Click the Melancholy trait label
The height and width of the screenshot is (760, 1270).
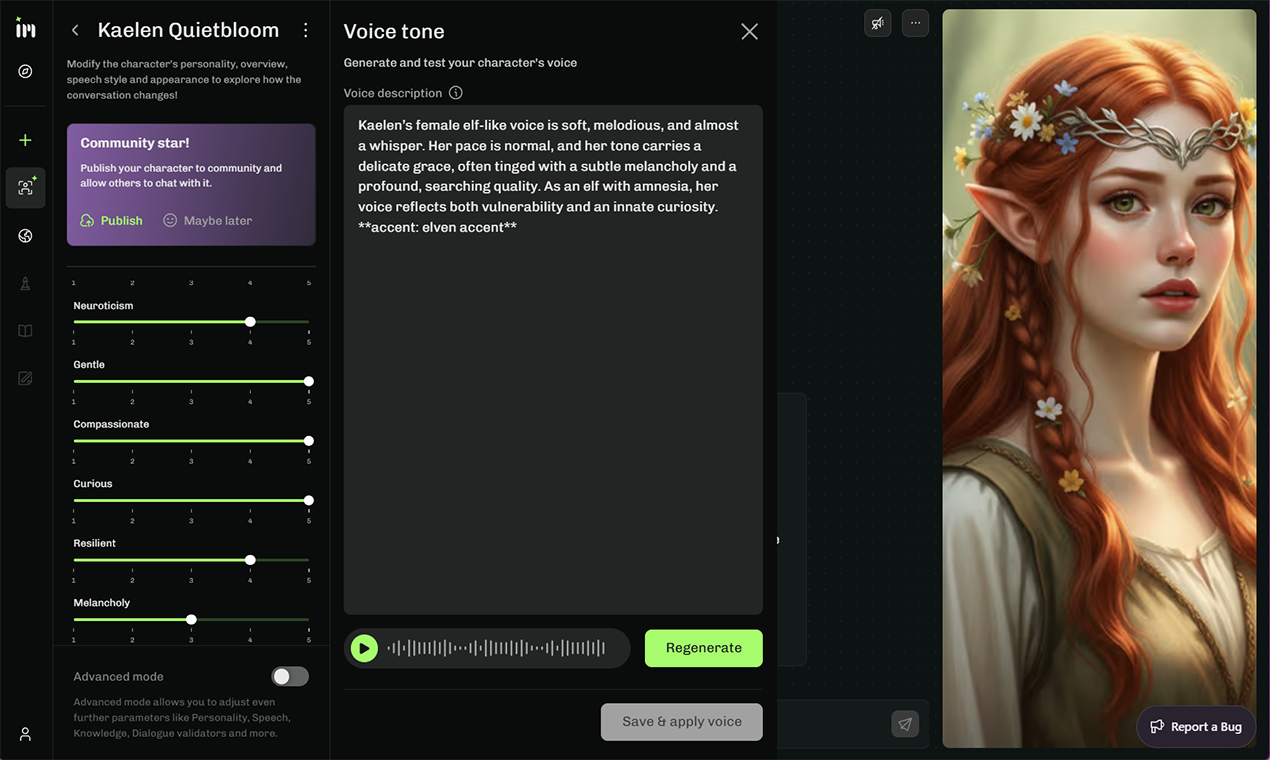click(x=101, y=603)
